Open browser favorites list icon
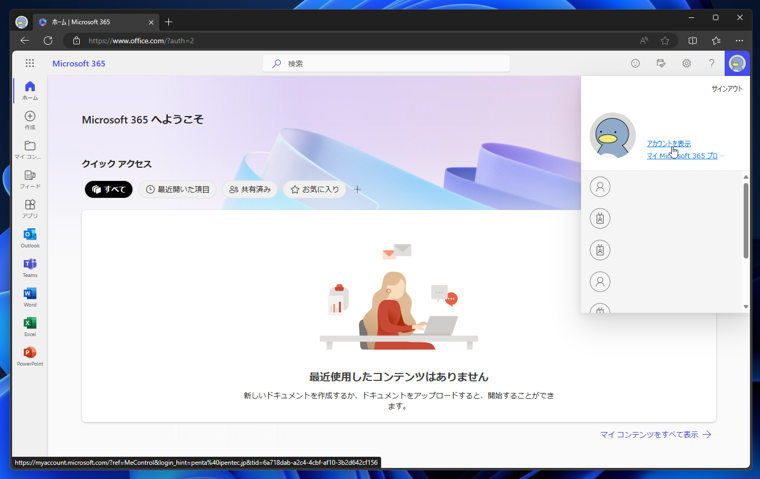 (x=716, y=41)
